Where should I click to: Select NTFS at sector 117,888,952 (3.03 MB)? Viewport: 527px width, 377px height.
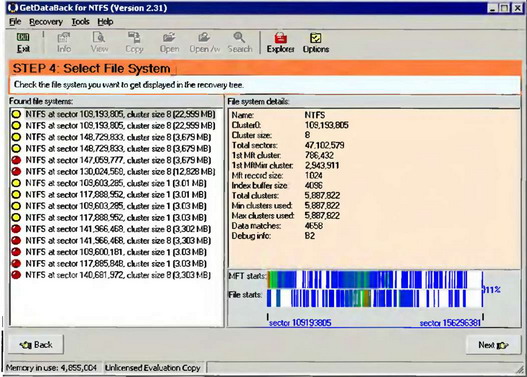[x=116, y=217]
